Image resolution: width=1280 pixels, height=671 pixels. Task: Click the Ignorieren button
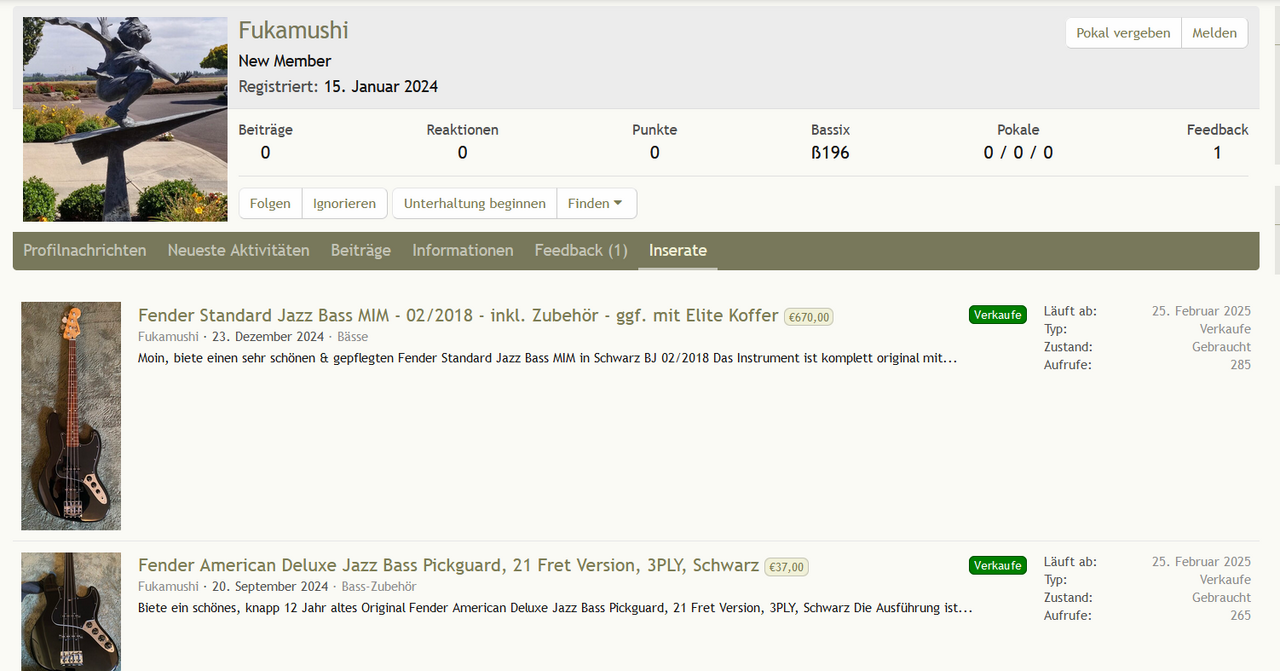[344, 203]
